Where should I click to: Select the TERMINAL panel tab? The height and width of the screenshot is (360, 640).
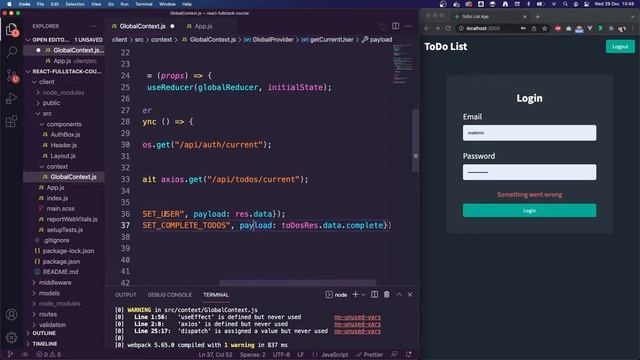tap(216, 295)
